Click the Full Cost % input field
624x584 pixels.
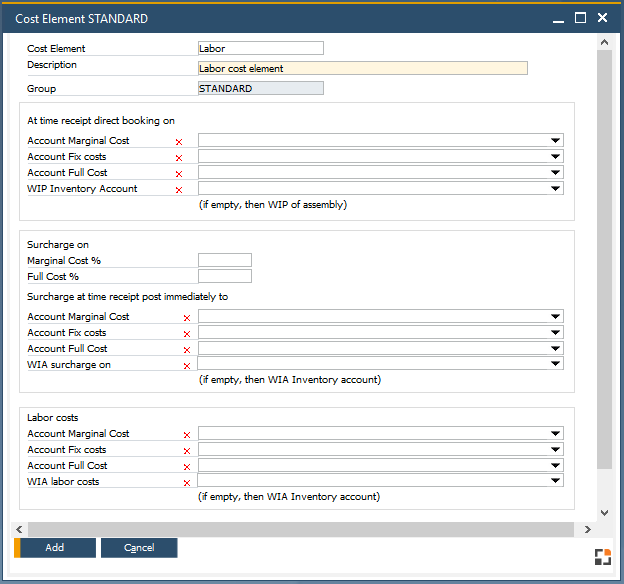[225, 276]
